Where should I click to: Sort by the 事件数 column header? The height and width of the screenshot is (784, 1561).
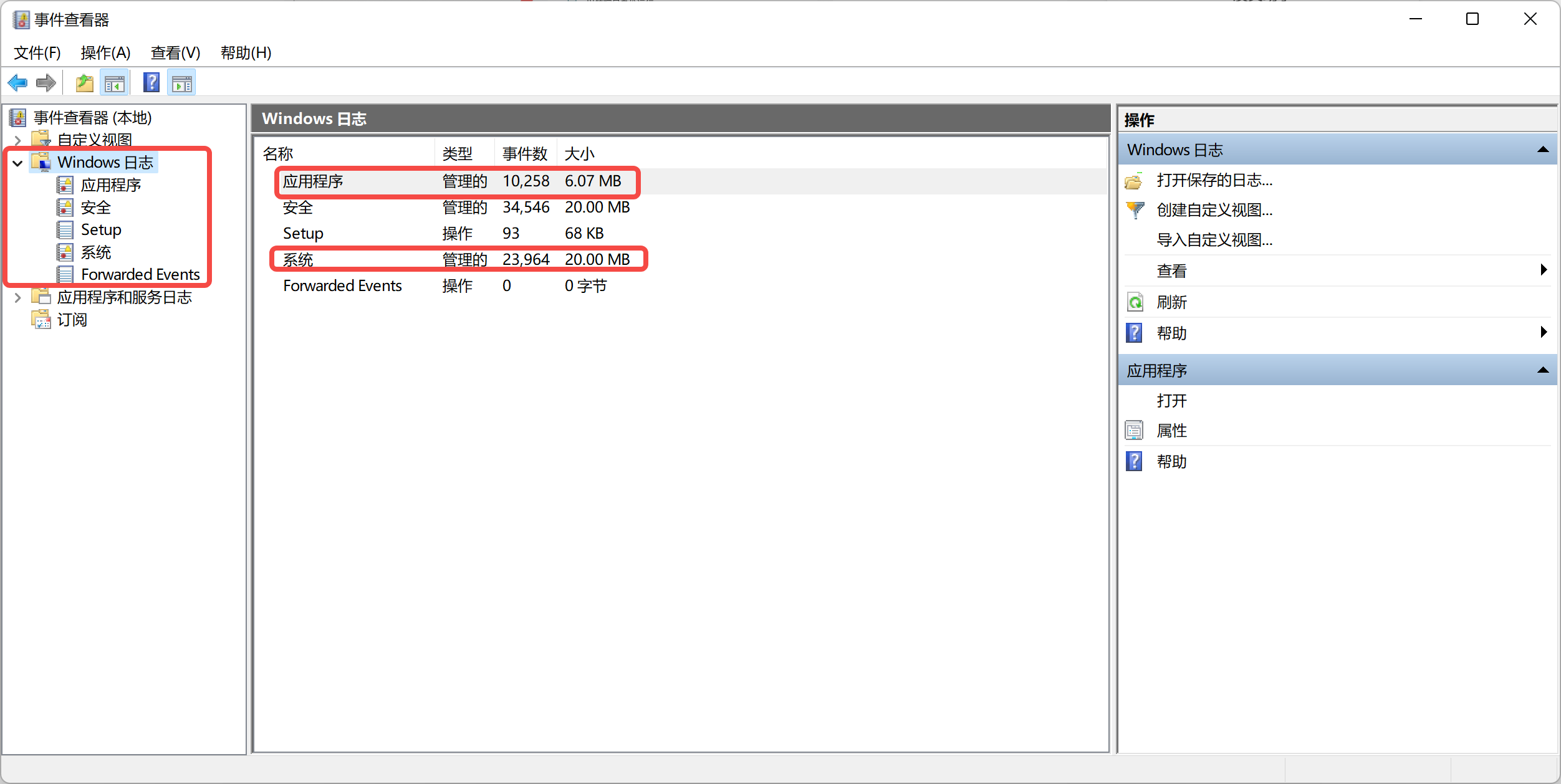[525, 153]
